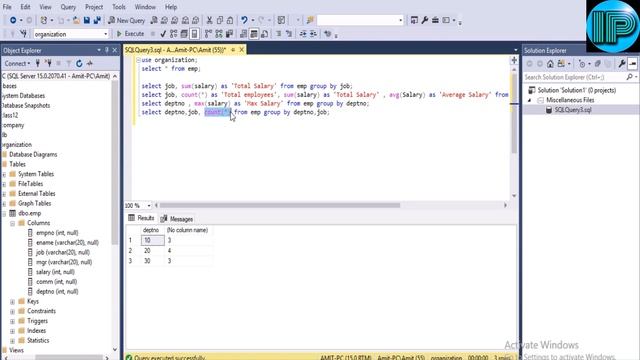
Task: Click results cell with deptno 10
Action: pos(153,240)
